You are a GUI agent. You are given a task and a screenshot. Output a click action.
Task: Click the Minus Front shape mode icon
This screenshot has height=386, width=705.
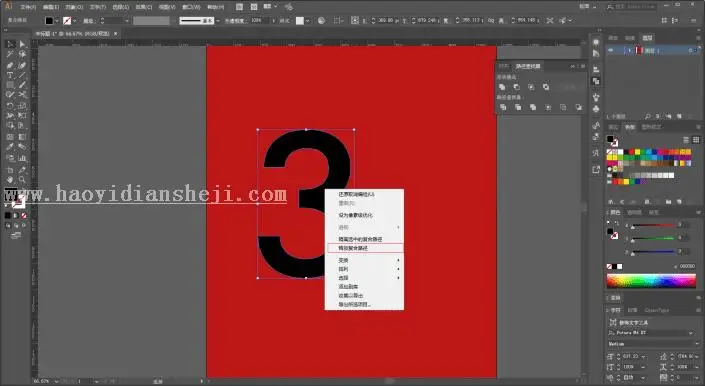pos(517,87)
